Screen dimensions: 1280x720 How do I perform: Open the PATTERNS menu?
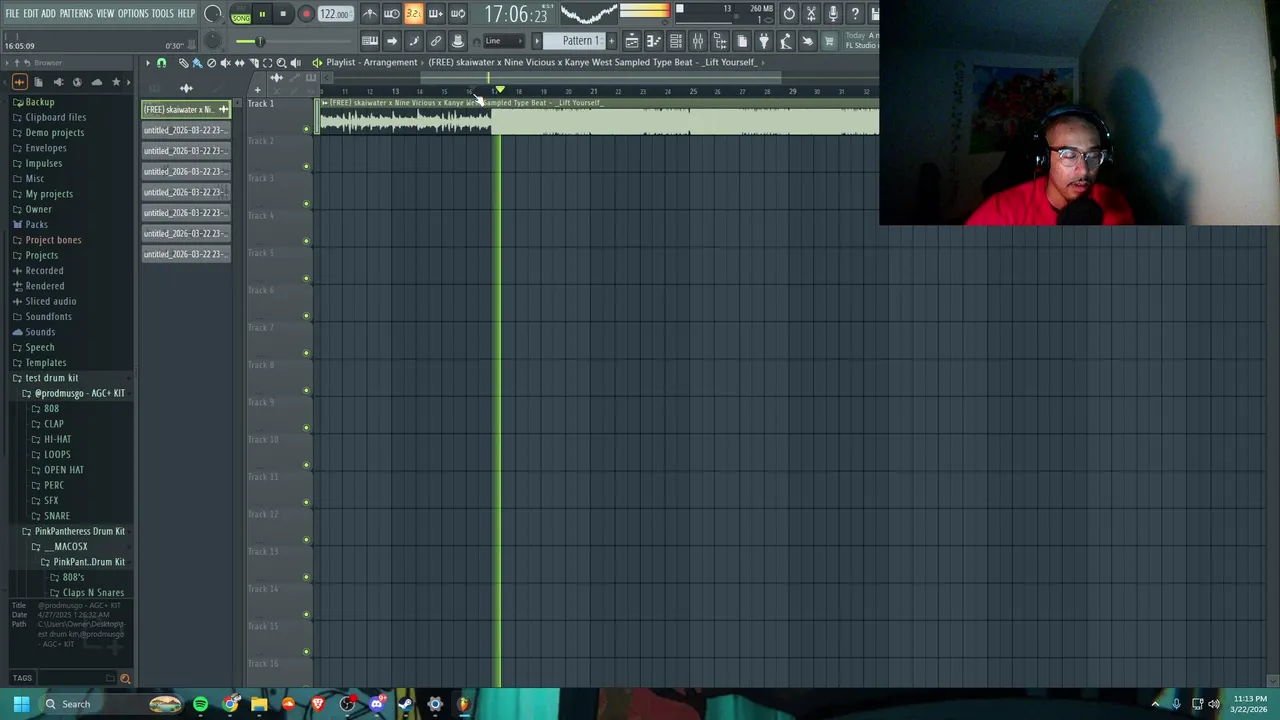pyautogui.click(x=76, y=13)
